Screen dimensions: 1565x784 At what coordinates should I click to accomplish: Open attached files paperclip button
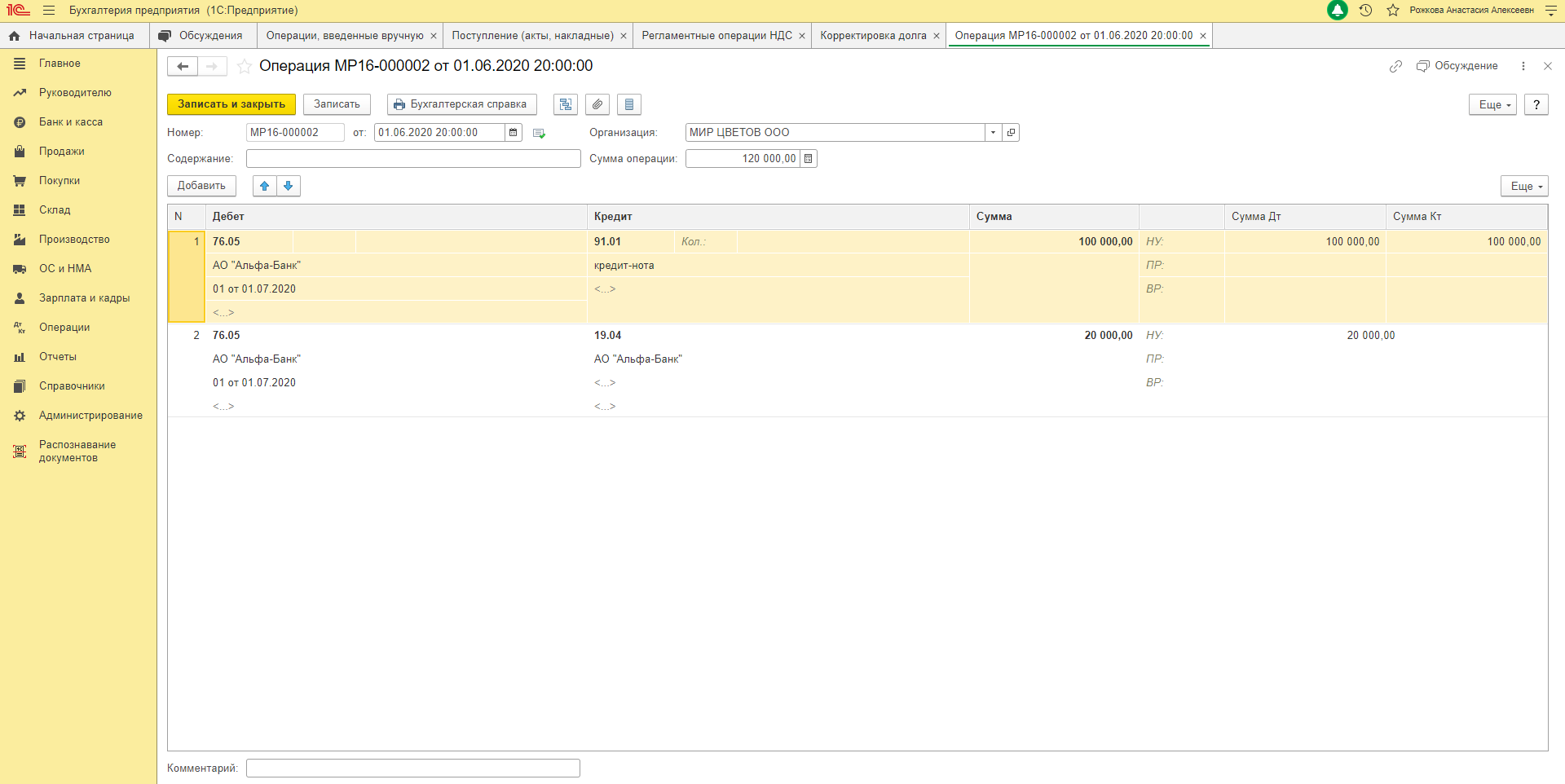click(x=597, y=104)
